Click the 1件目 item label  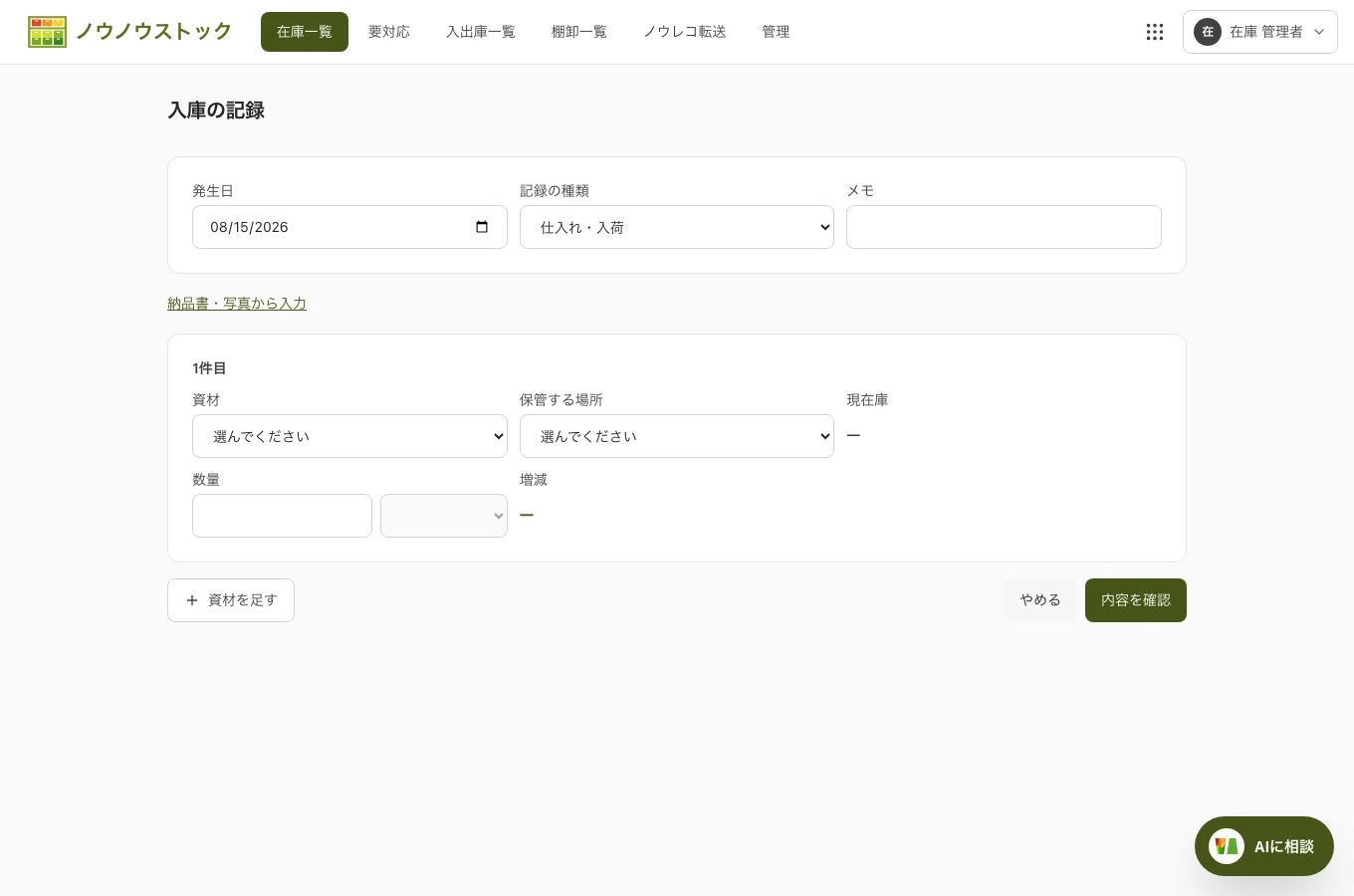[209, 368]
